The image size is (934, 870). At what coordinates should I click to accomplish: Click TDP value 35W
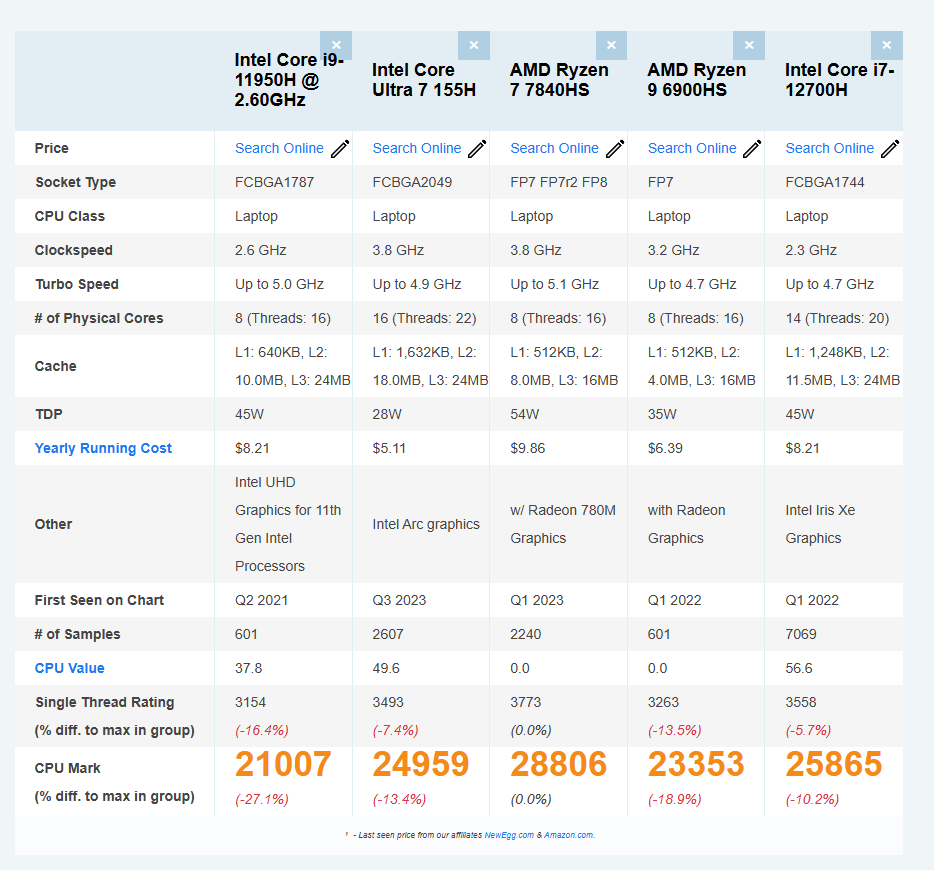pyautogui.click(x=662, y=414)
